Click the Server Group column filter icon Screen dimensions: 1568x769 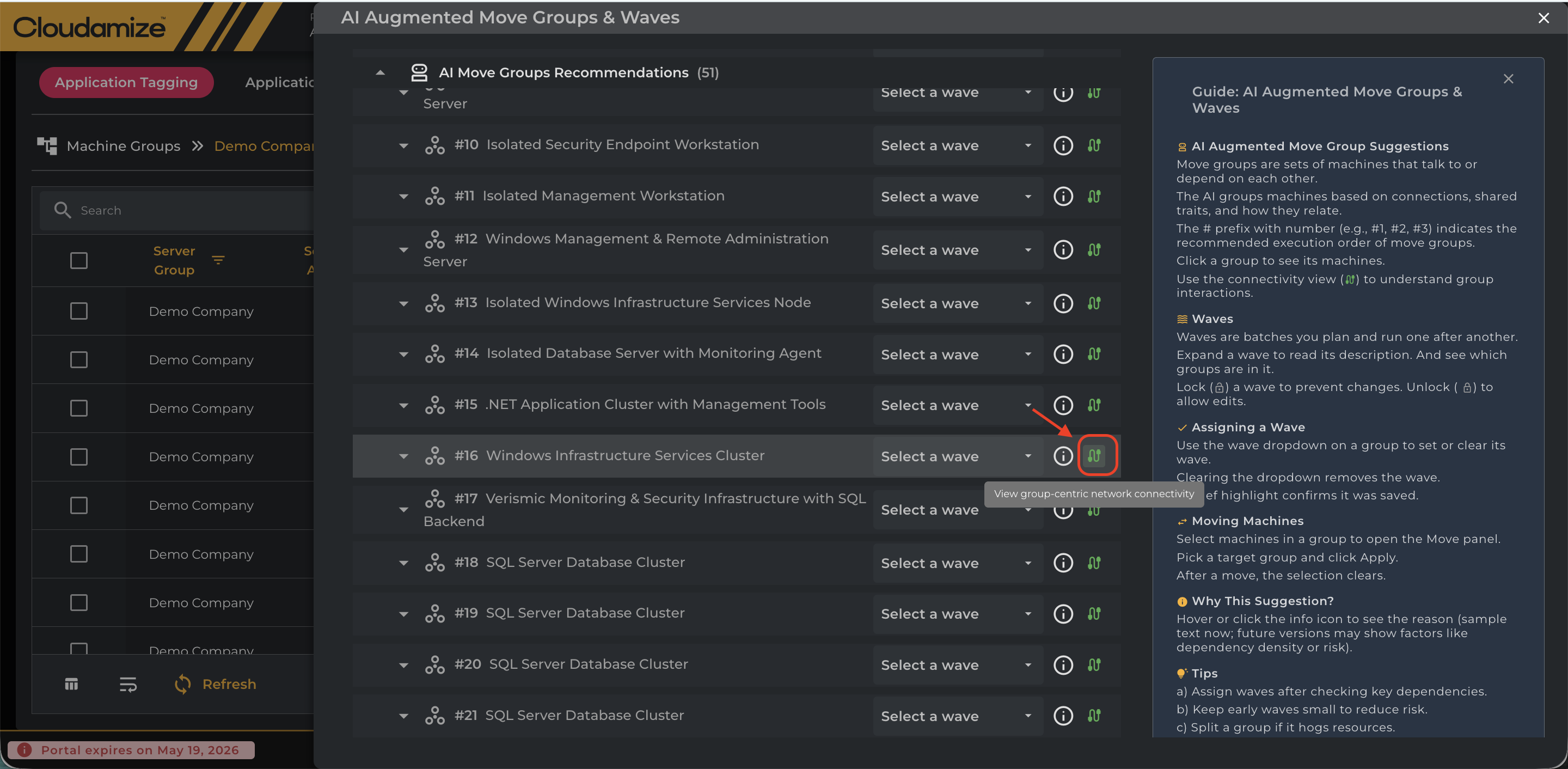(218, 260)
